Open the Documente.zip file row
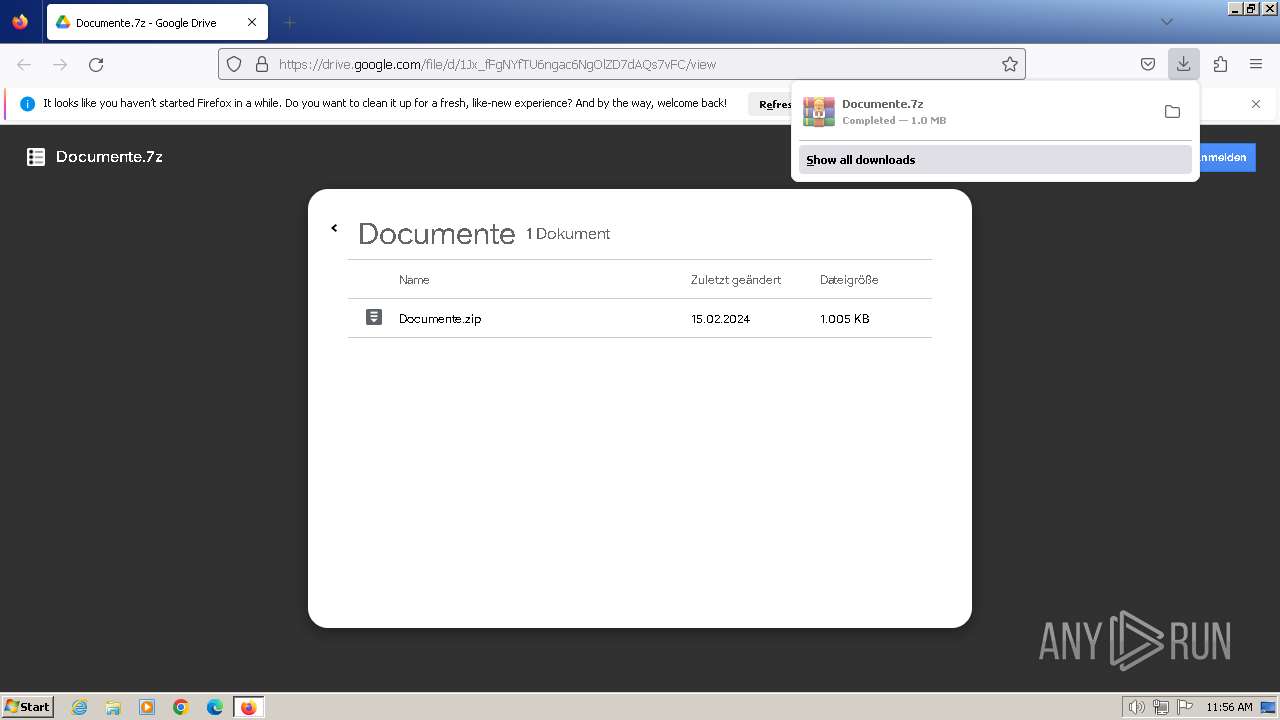The width and height of the screenshot is (1280, 720). (640, 318)
